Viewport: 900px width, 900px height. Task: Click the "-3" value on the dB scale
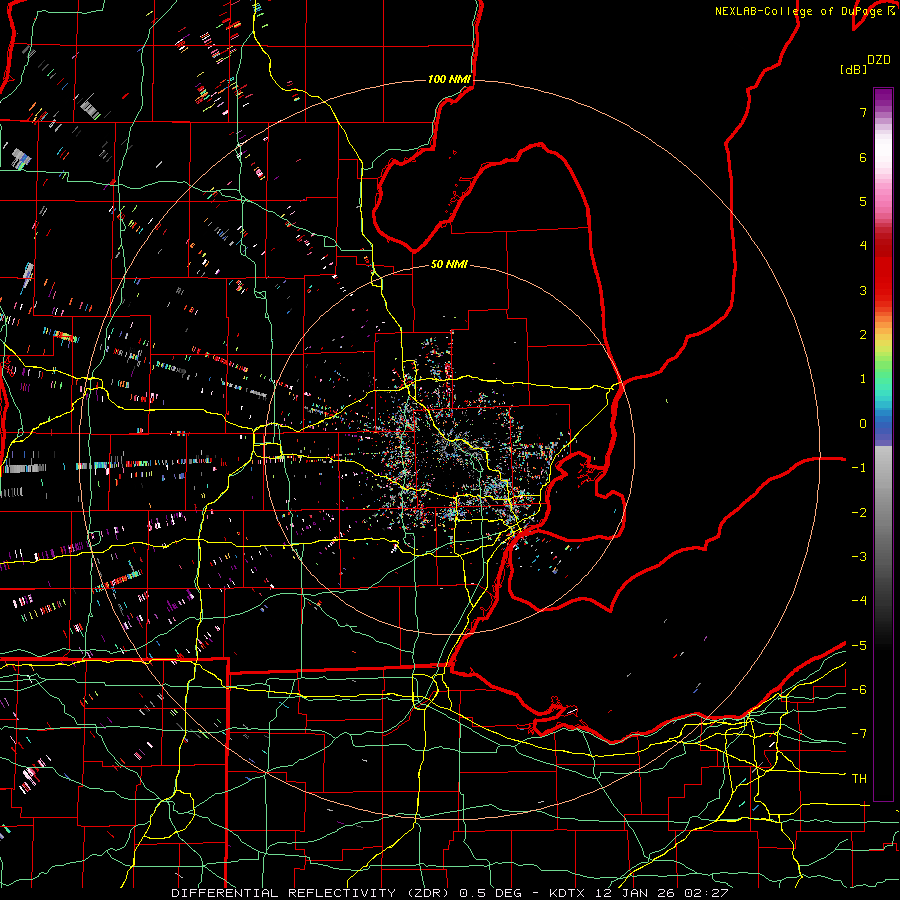[x=859, y=557]
